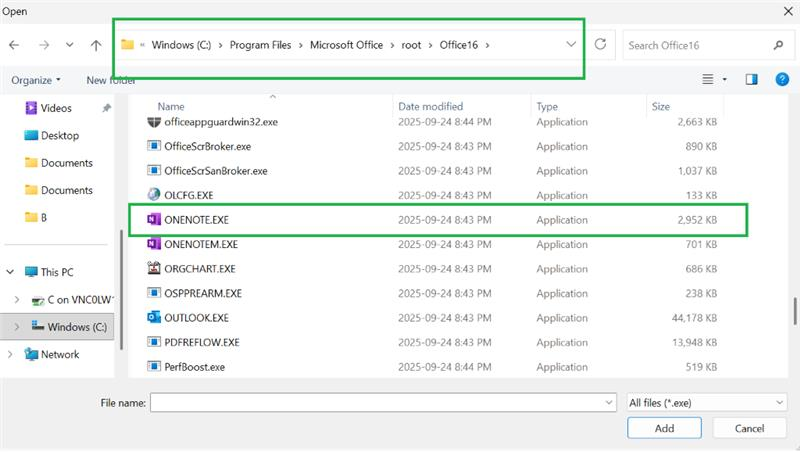The width and height of the screenshot is (800, 452).
Task: Click the New folder button
Action: 111,80
